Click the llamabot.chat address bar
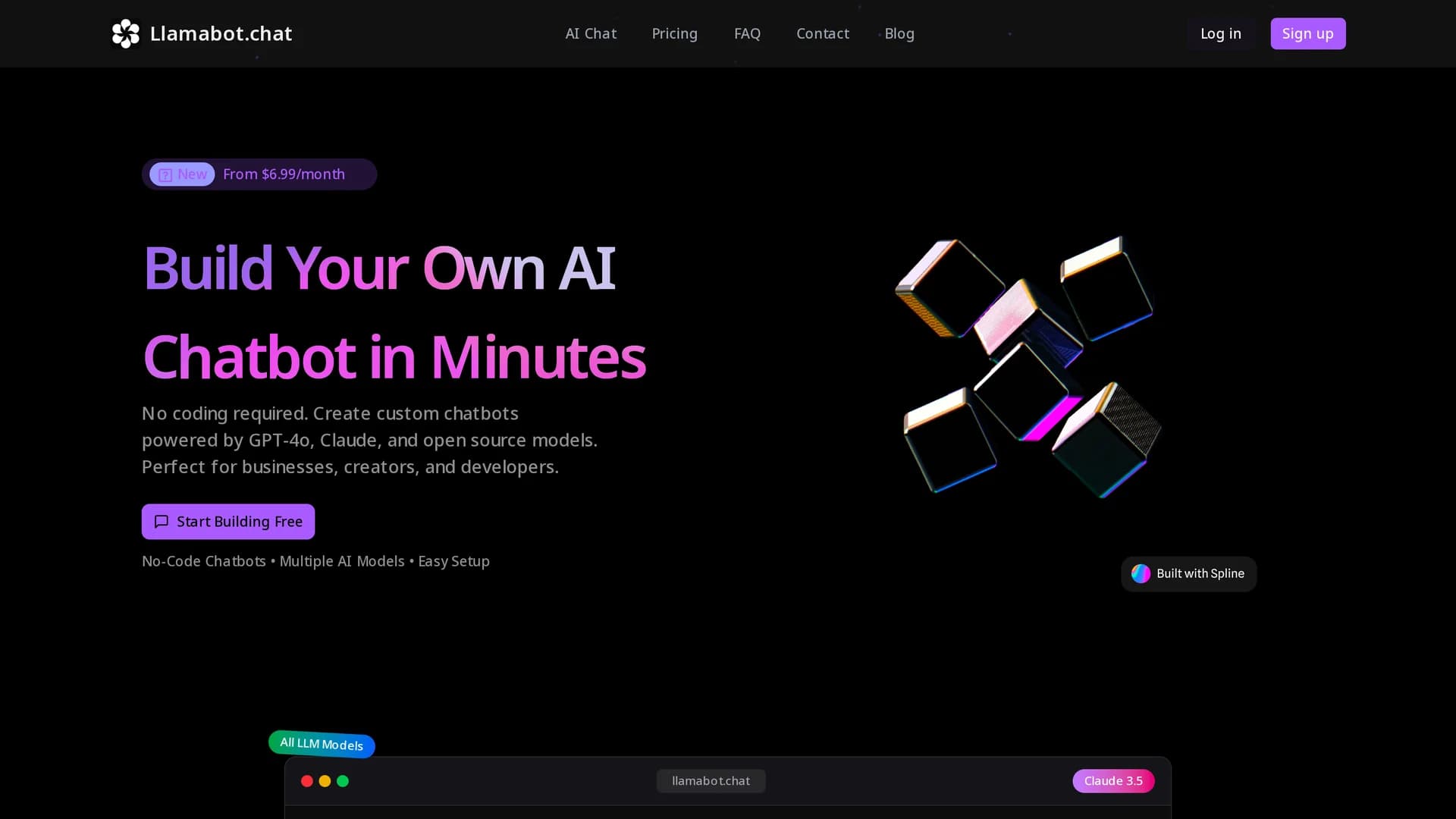The width and height of the screenshot is (1456, 819). click(711, 781)
